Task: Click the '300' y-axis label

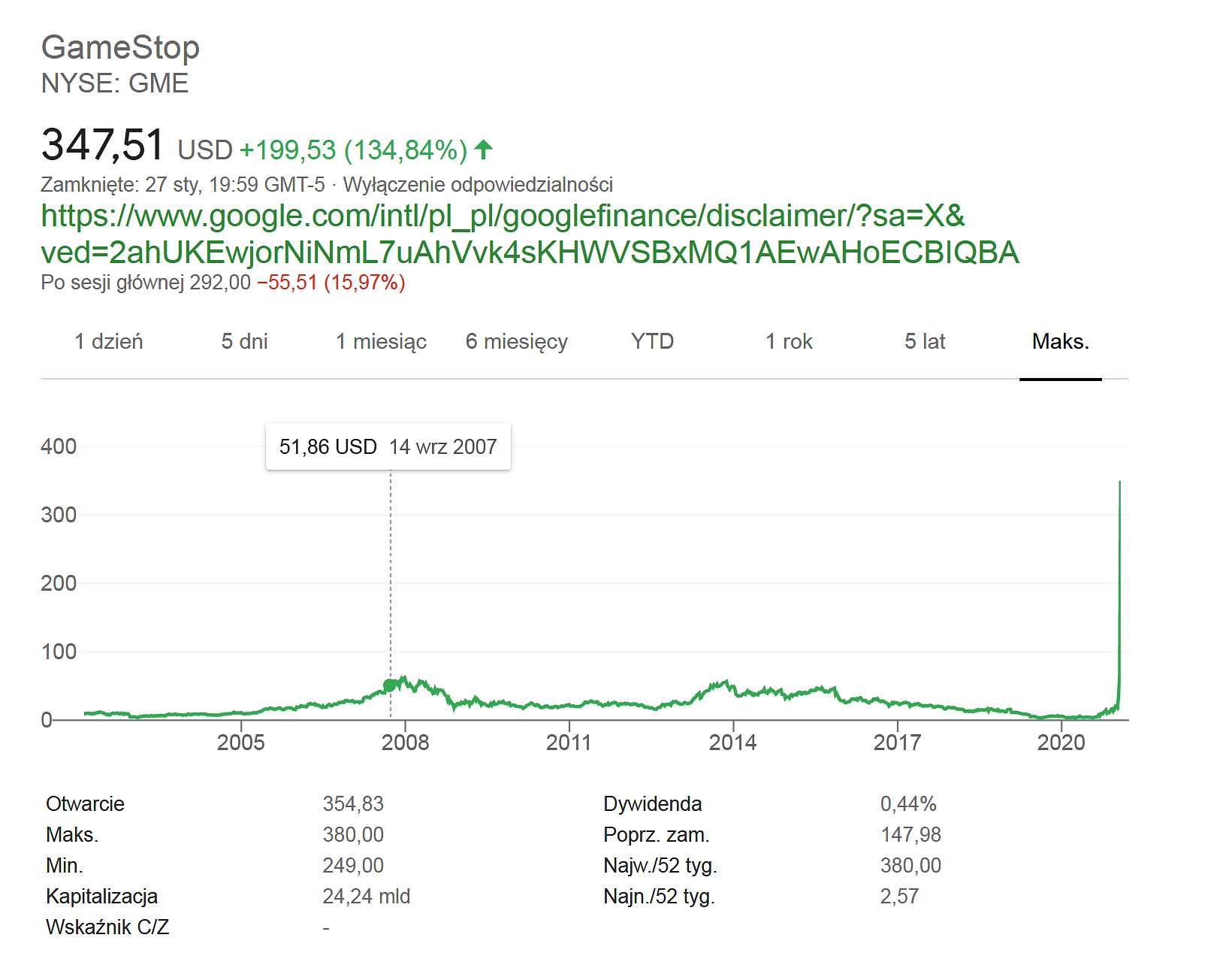Action: (59, 515)
